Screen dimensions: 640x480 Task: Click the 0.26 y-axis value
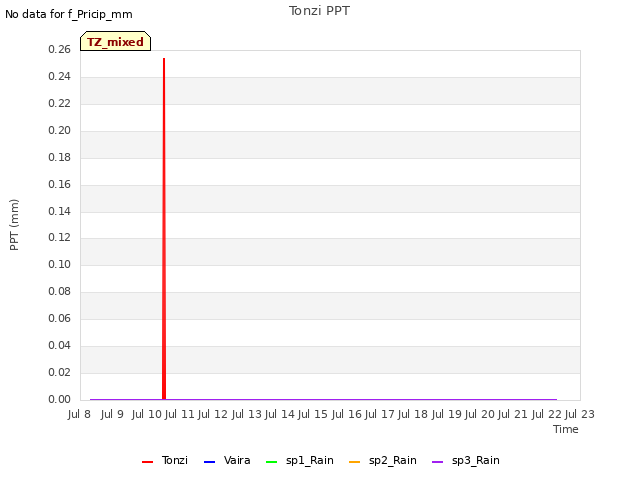pyautogui.click(x=60, y=49)
